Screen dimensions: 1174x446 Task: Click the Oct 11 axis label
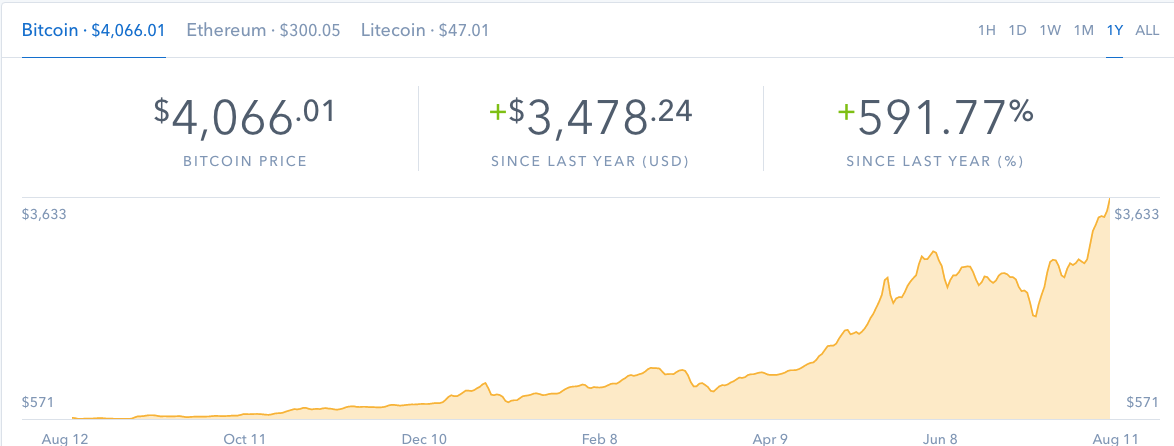tap(245, 438)
